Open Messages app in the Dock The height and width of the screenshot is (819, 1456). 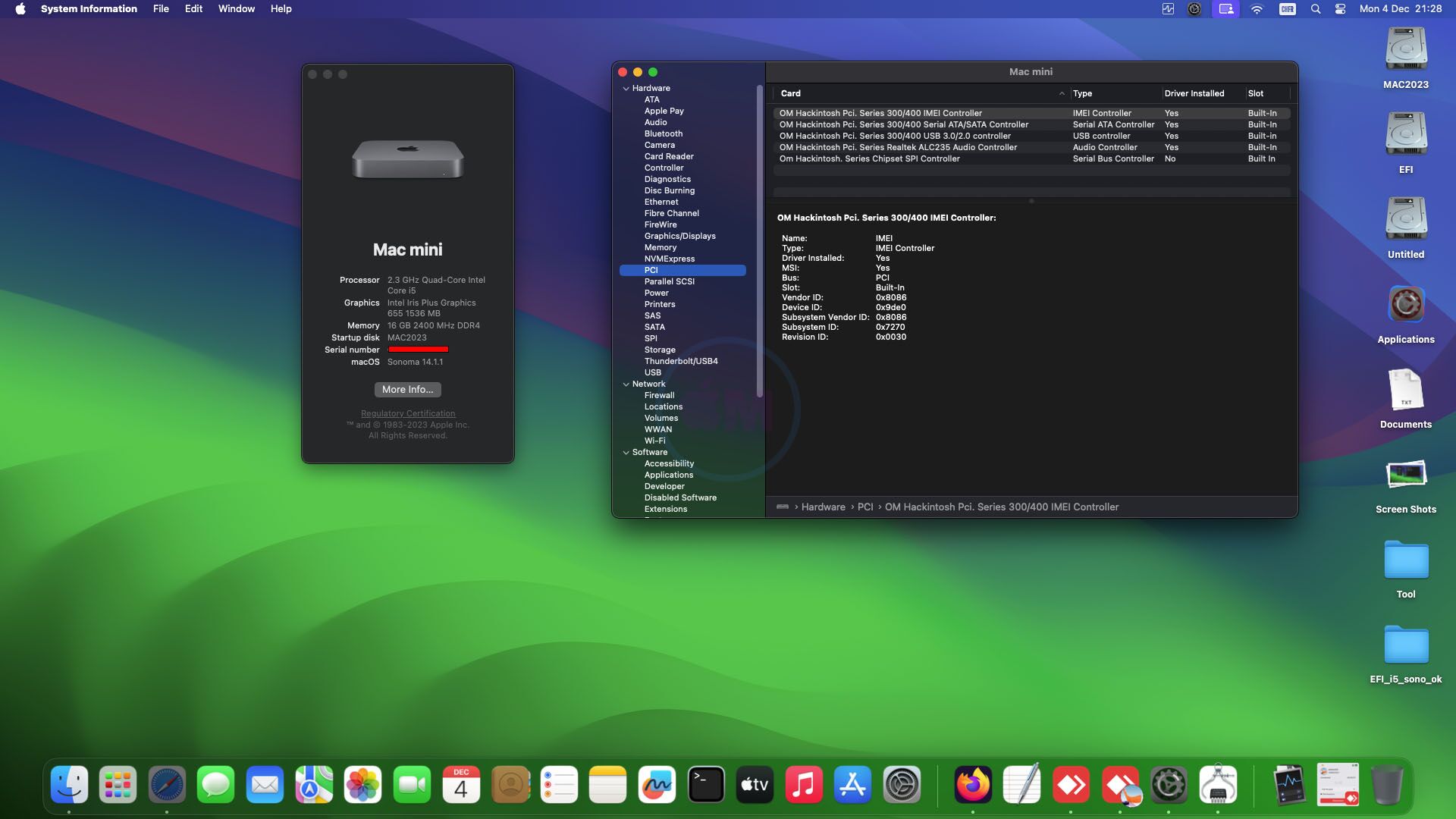[215, 785]
